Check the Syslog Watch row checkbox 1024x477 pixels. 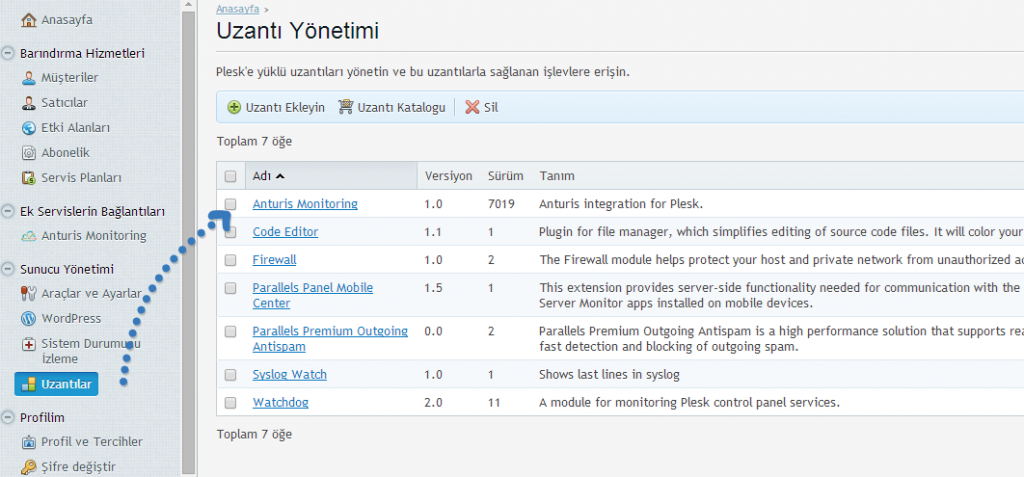pos(230,375)
